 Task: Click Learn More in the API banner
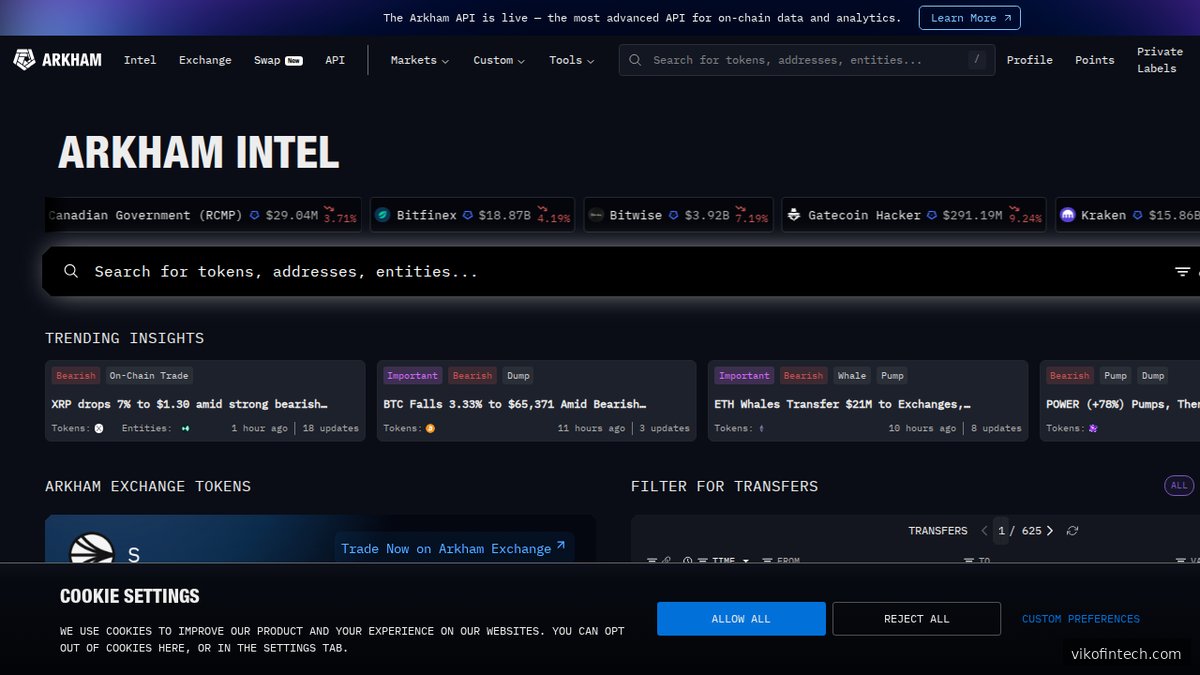pos(969,18)
